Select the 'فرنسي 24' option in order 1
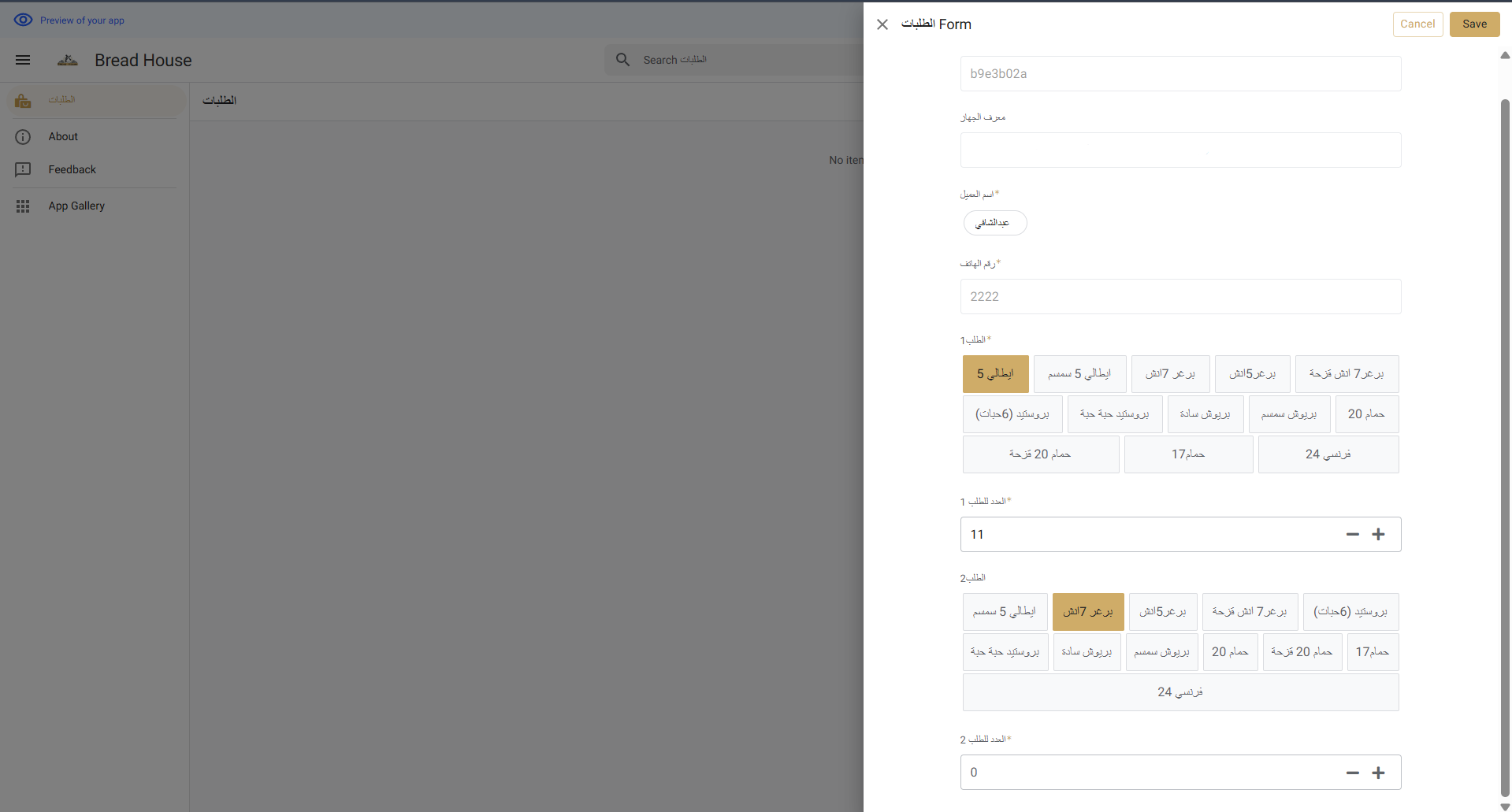The width and height of the screenshot is (1512, 812). (1328, 454)
